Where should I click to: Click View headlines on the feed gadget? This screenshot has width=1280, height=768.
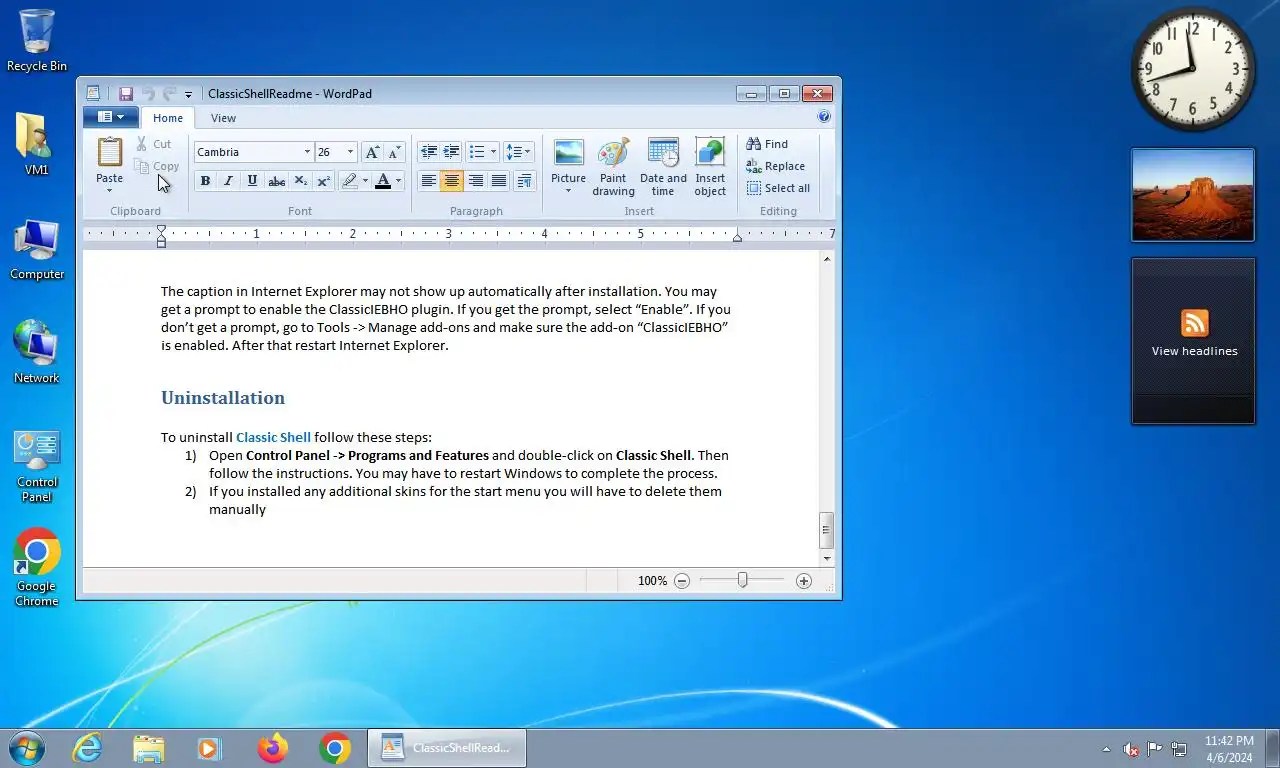[1194, 351]
